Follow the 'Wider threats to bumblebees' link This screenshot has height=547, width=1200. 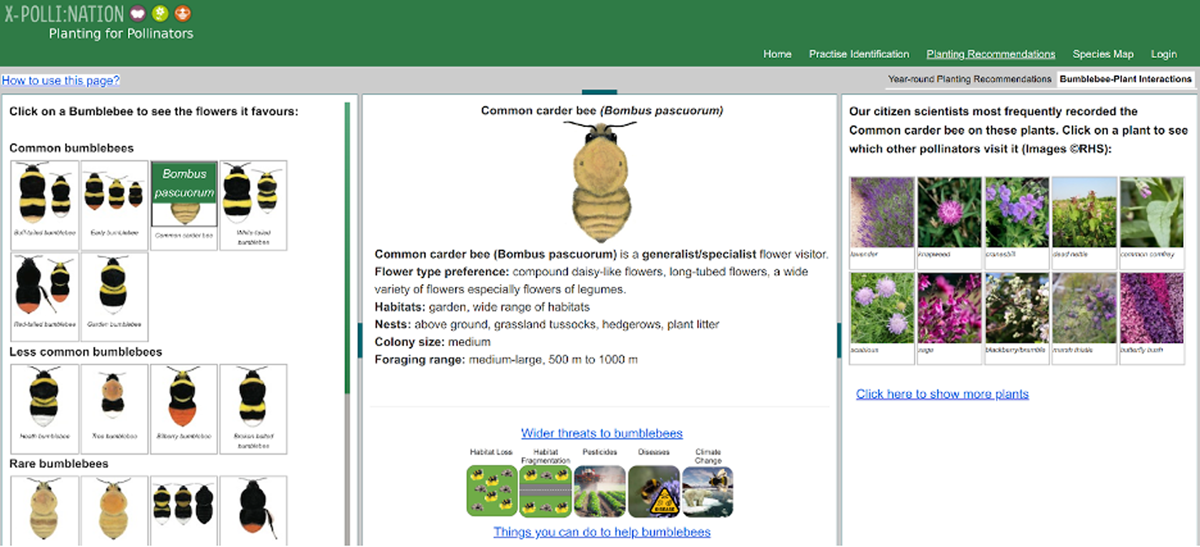point(602,433)
